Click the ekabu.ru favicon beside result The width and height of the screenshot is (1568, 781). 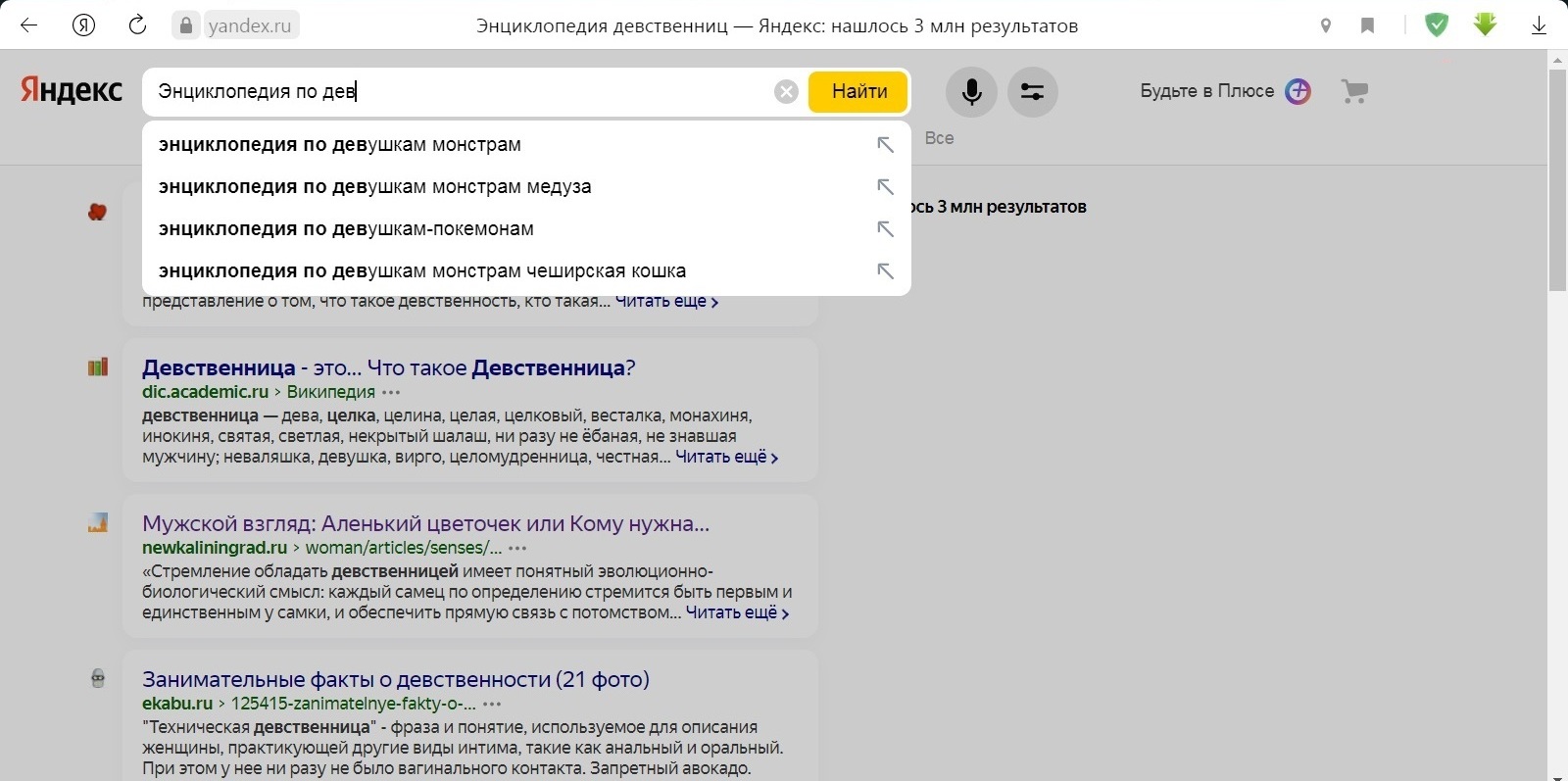tap(97, 678)
